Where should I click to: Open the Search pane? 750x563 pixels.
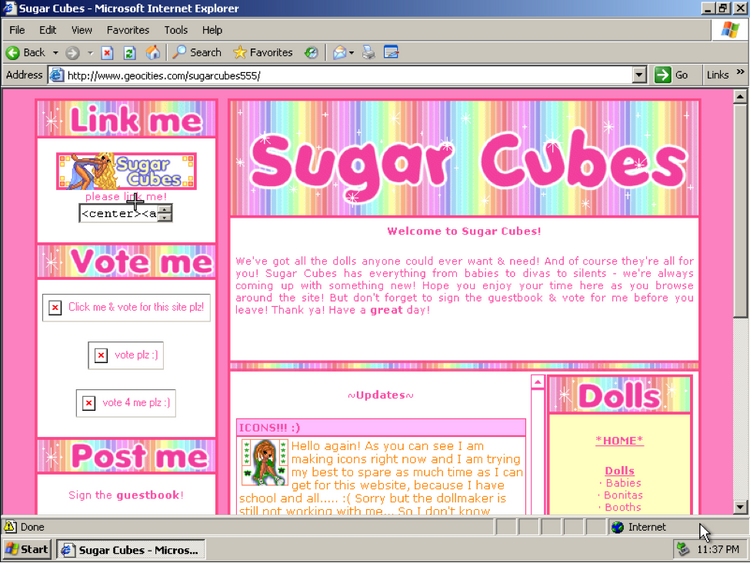(x=196, y=52)
